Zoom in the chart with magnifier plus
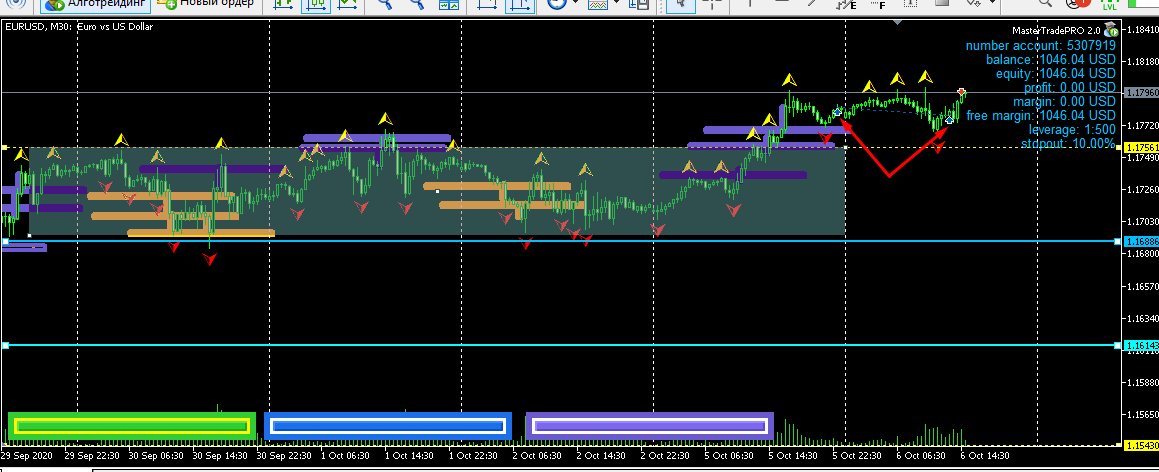1159x472 pixels. pos(384,4)
